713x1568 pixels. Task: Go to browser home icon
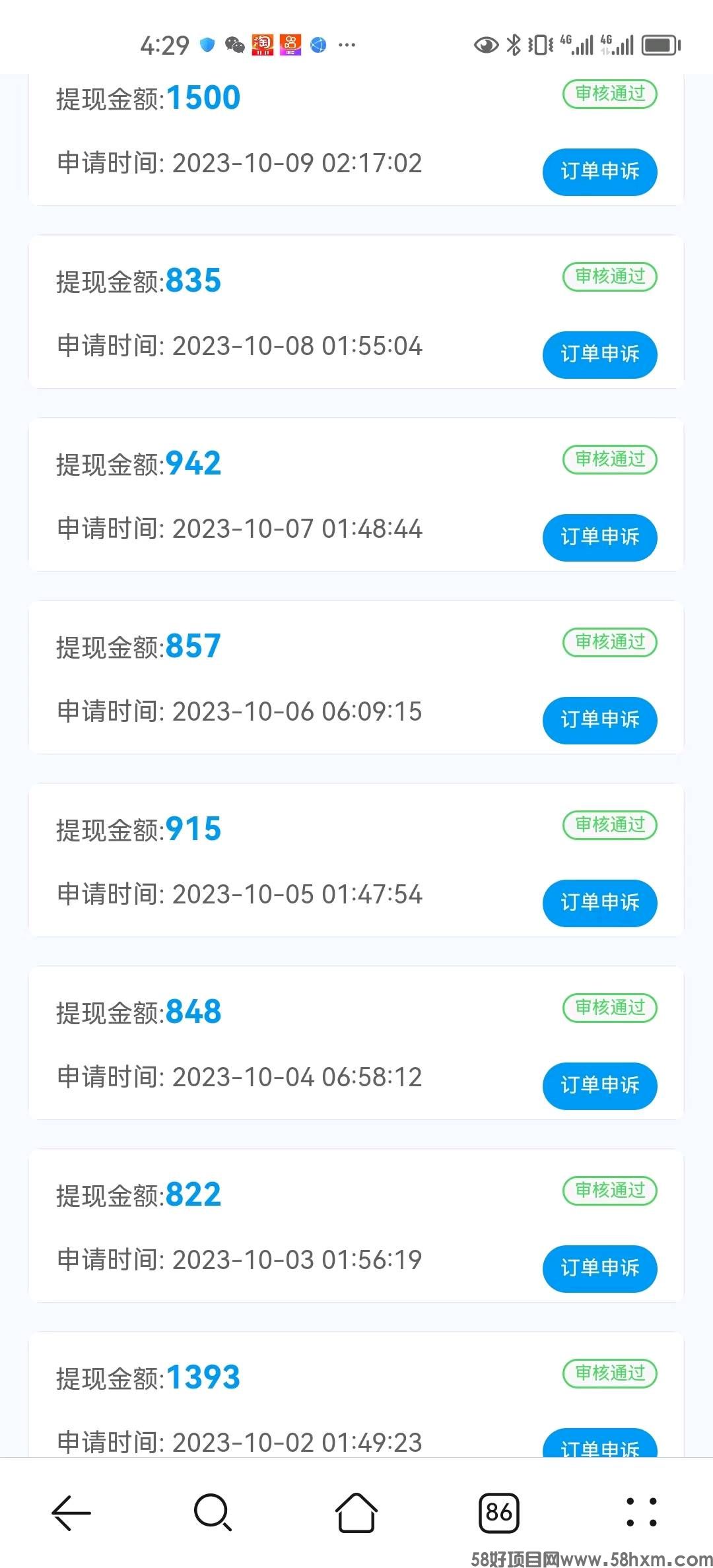pyautogui.click(x=356, y=1512)
